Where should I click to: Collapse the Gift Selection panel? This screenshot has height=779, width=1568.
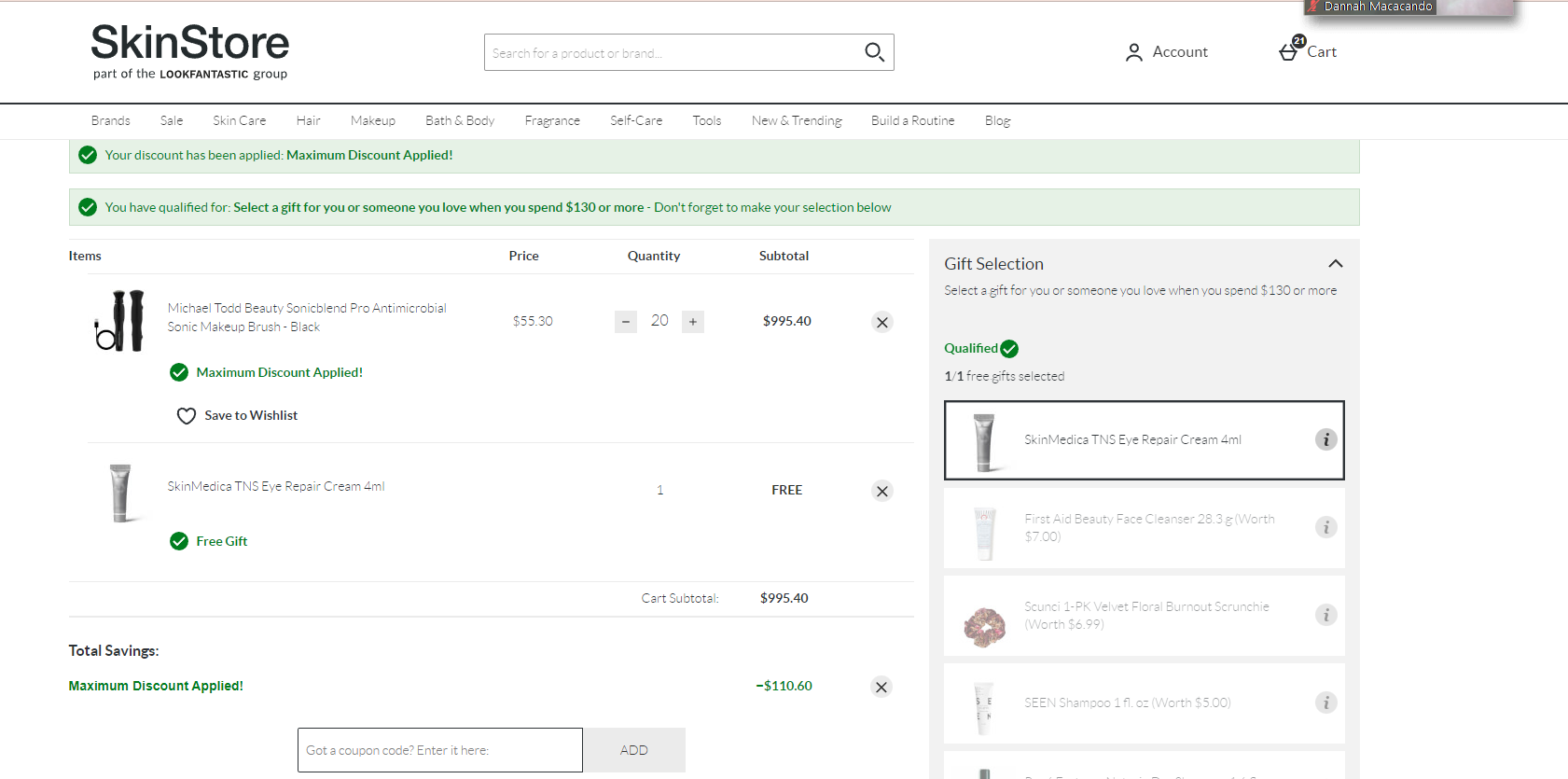[x=1336, y=263]
